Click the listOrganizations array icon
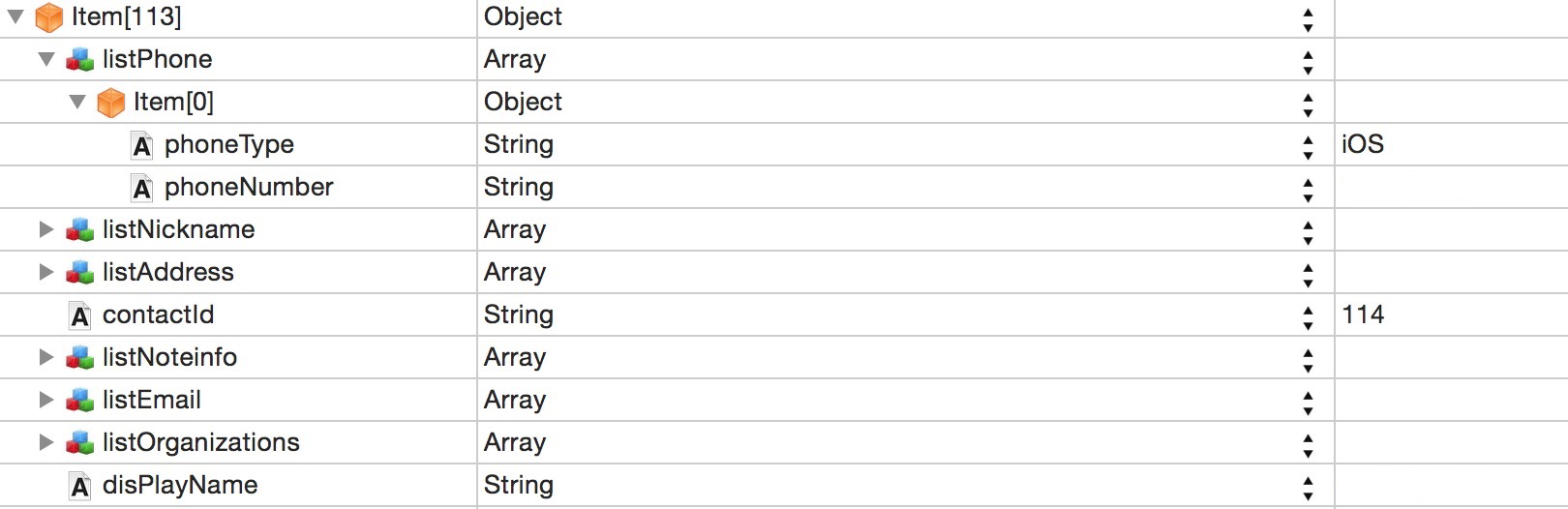Viewport: 1568px width, 509px height. (79, 443)
